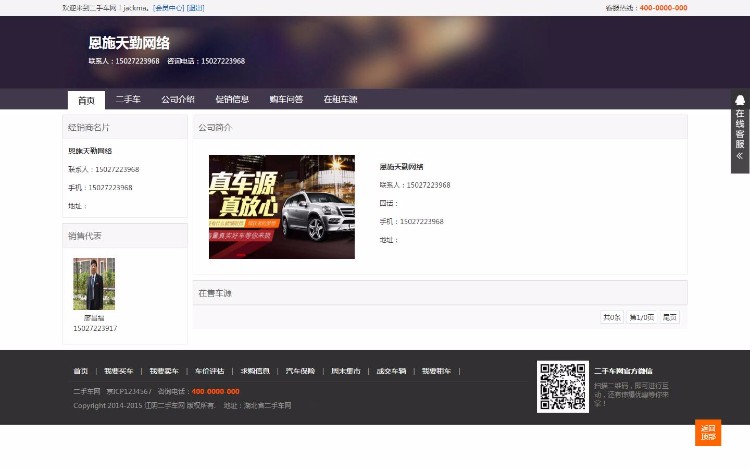Click the 在售车源 section heading
The width and height of the screenshot is (750, 469).
(x=215, y=293)
